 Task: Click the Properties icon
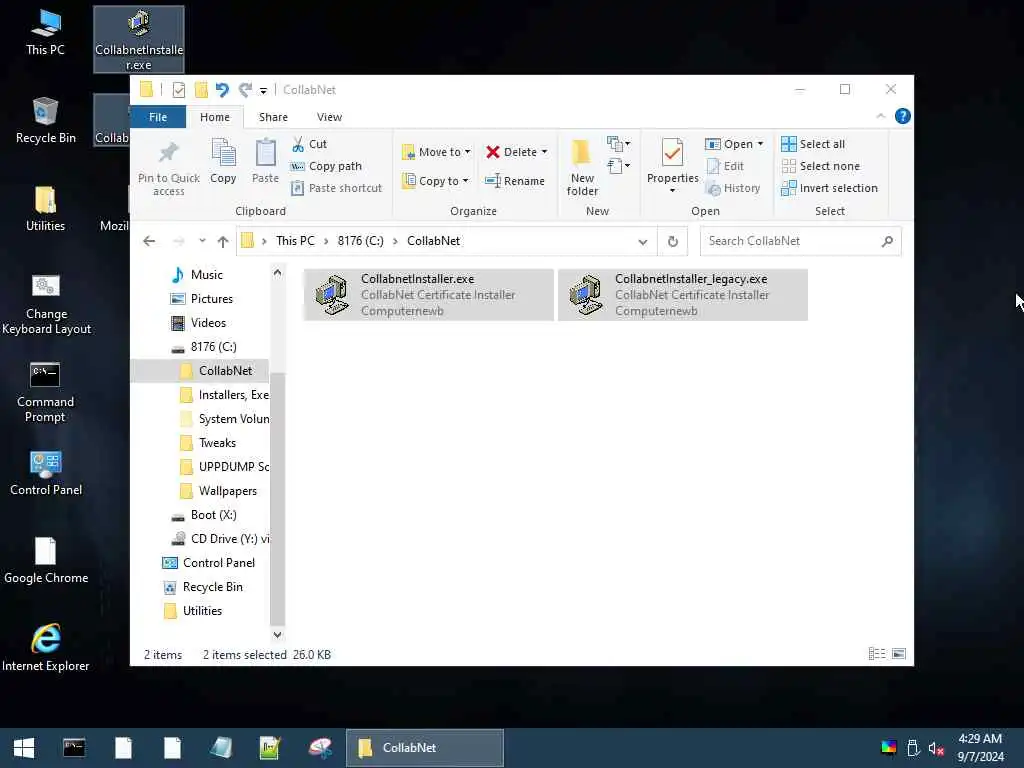pos(672,153)
